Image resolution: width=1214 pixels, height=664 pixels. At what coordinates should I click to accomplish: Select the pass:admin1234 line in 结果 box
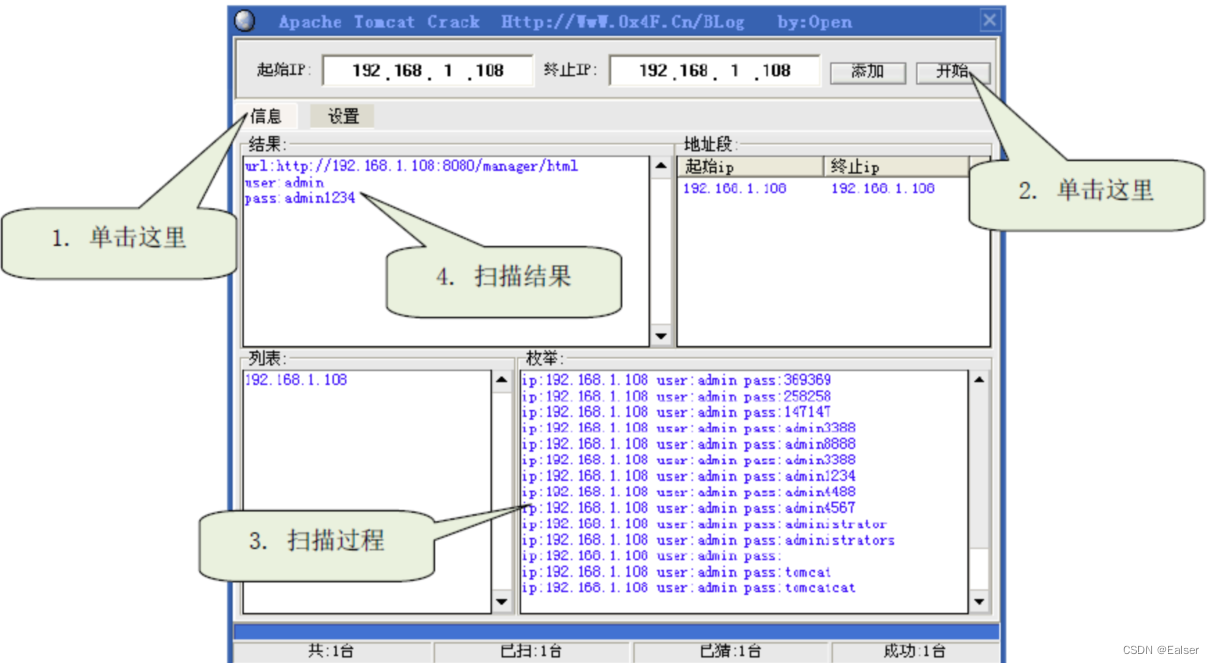(300, 198)
